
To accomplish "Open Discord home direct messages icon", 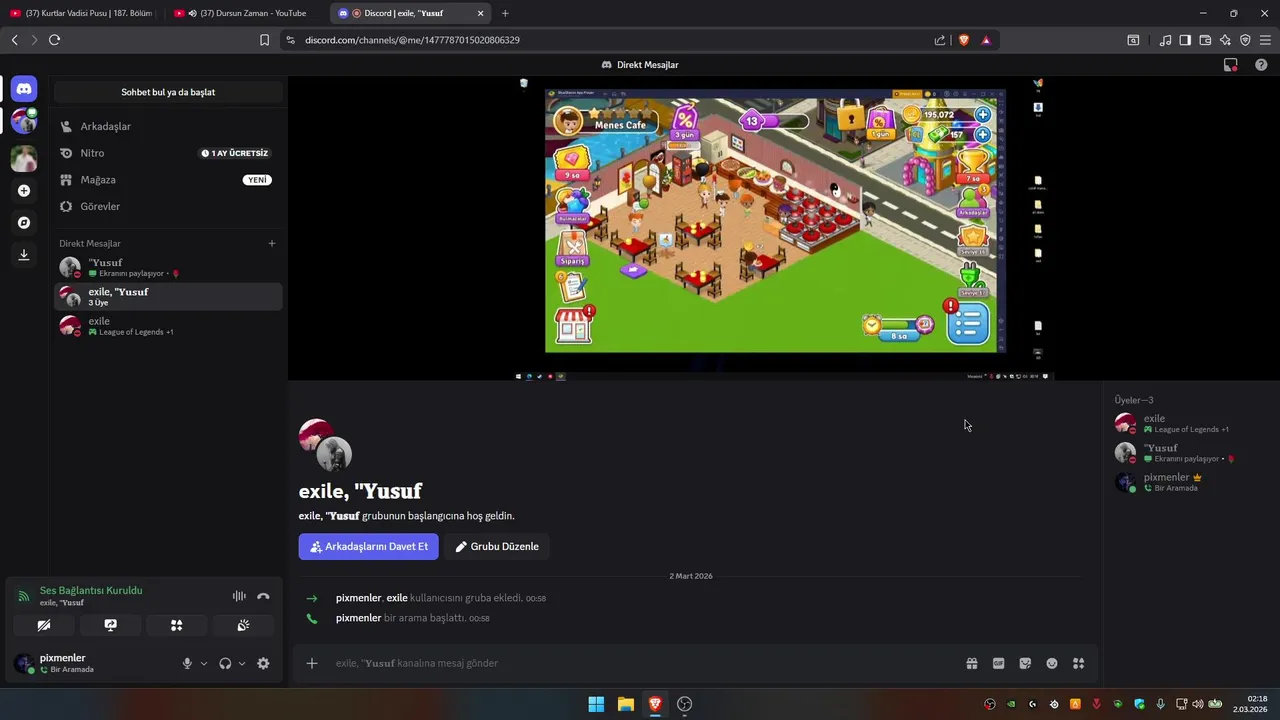I will click(x=24, y=89).
